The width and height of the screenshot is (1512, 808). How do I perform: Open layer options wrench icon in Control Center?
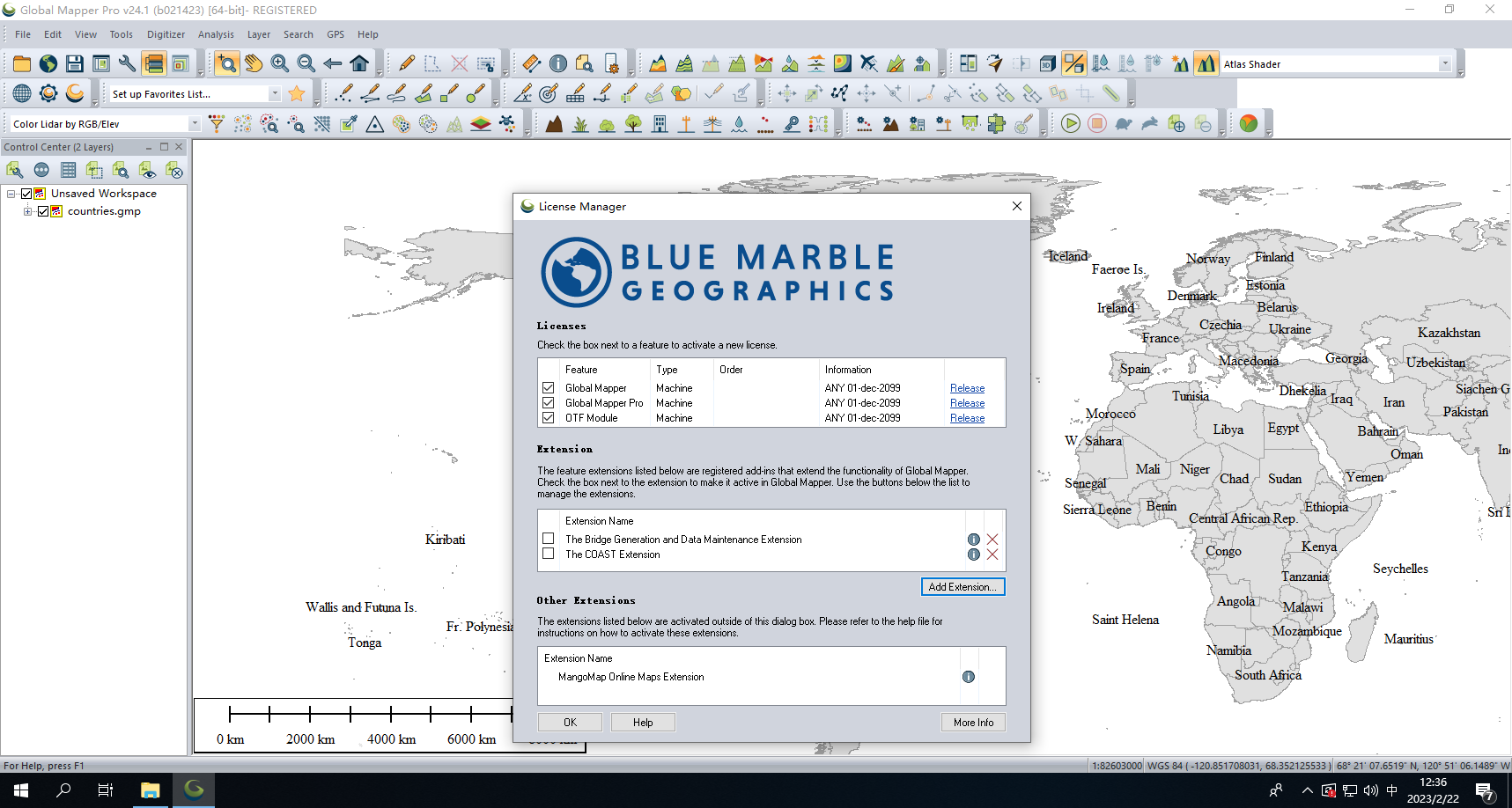pyautogui.click(x=15, y=170)
